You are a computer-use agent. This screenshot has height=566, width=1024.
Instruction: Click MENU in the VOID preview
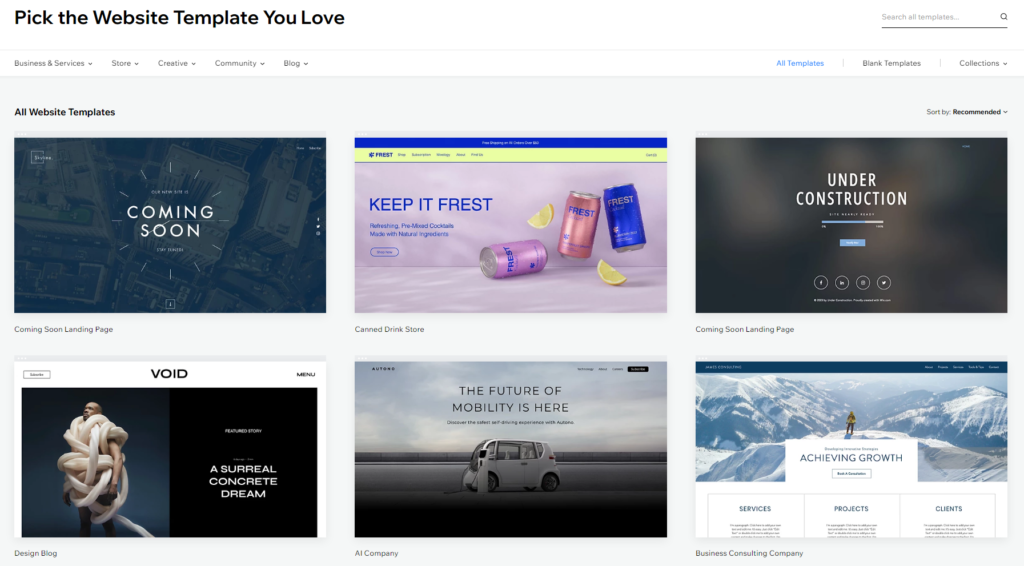coord(306,374)
